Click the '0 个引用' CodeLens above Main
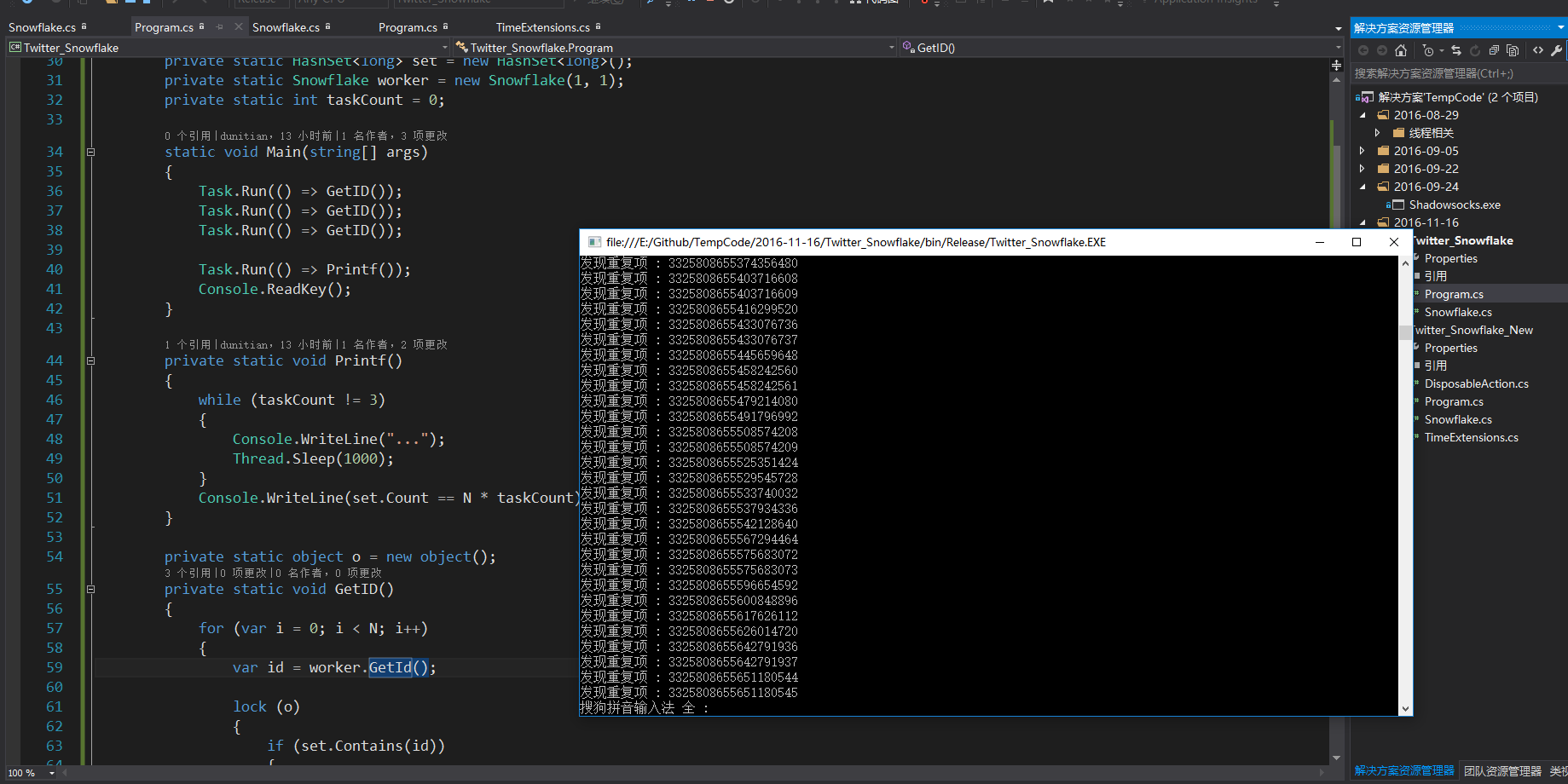 pyautogui.click(x=188, y=135)
